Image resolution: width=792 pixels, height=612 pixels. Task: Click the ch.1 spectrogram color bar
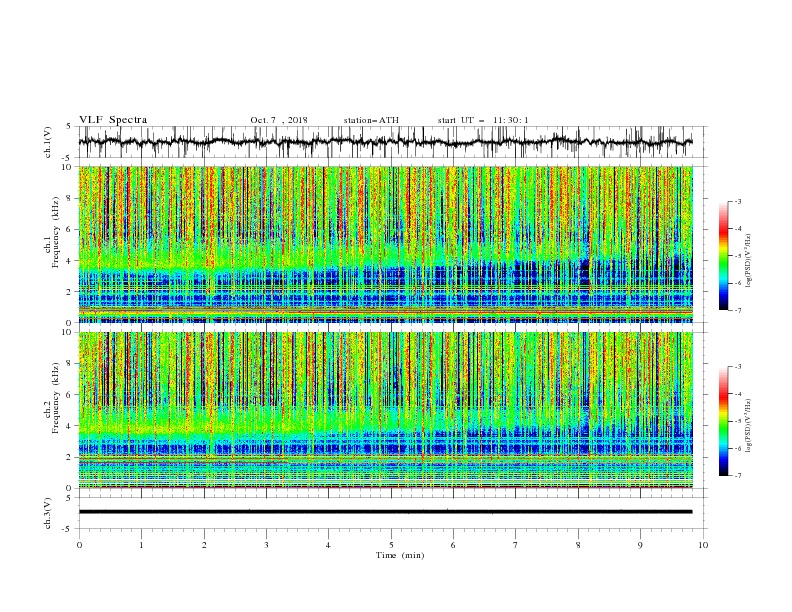coord(723,255)
